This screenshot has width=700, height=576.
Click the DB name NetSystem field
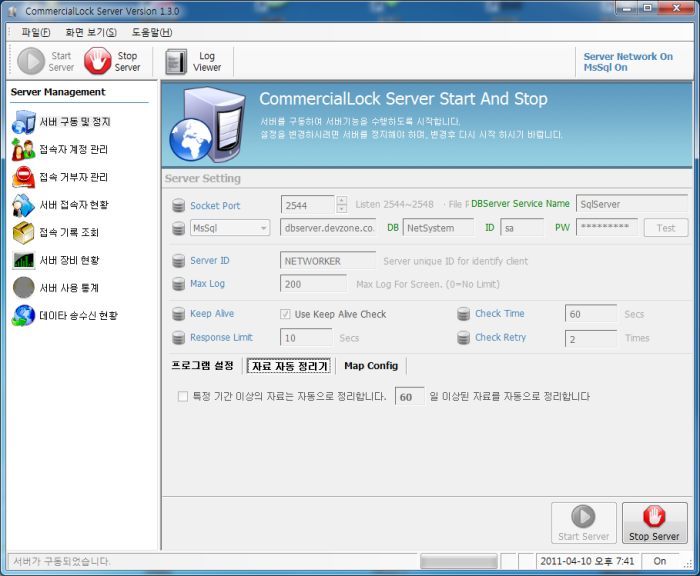tap(438, 228)
